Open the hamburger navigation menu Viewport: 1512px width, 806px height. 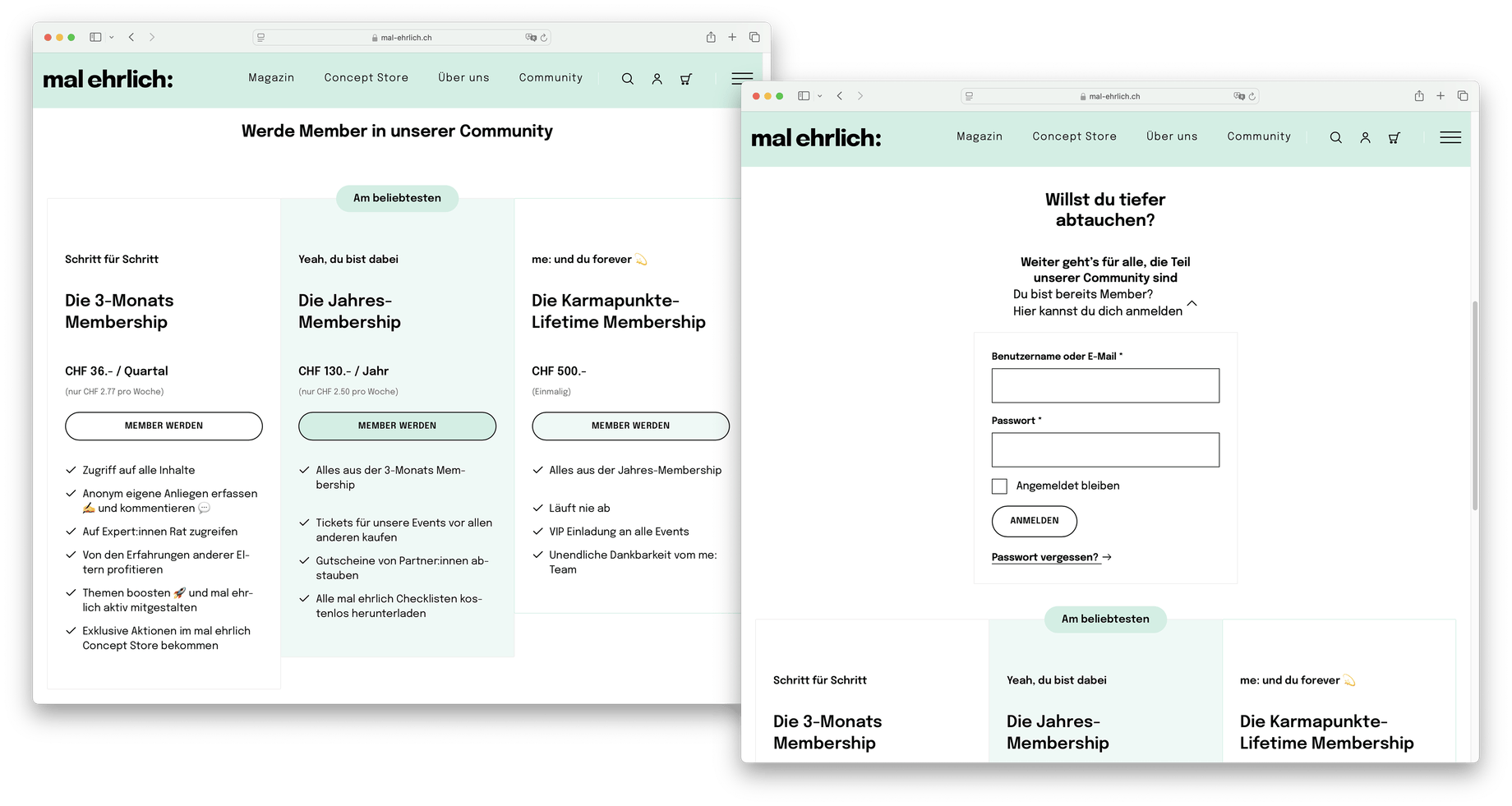pyautogui.click(x=1450, y=137)
